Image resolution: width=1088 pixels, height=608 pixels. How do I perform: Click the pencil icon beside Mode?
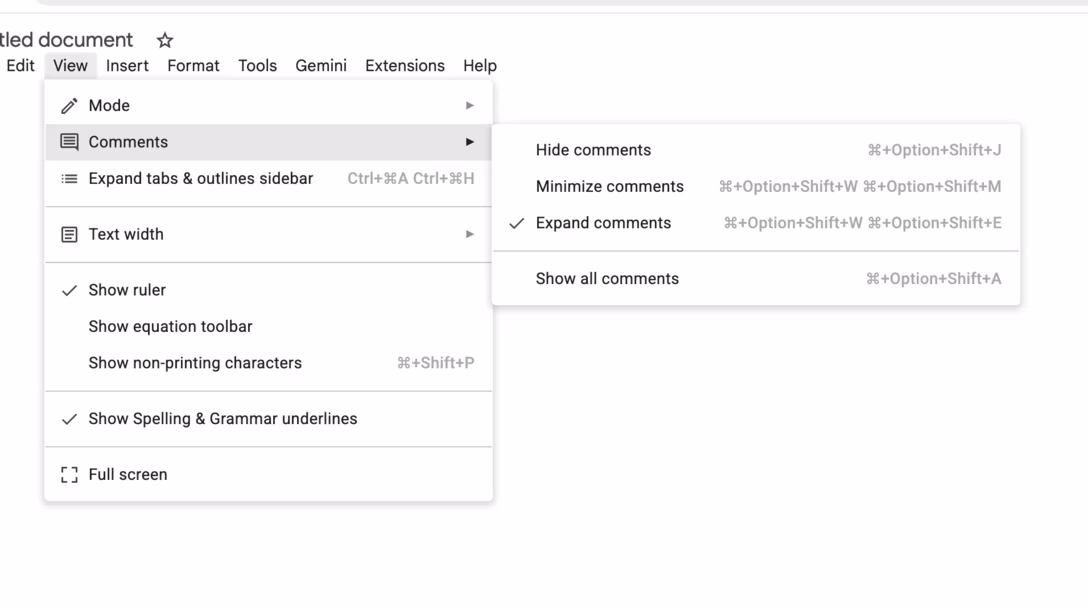pyautogui.click(x=69, y=105)
